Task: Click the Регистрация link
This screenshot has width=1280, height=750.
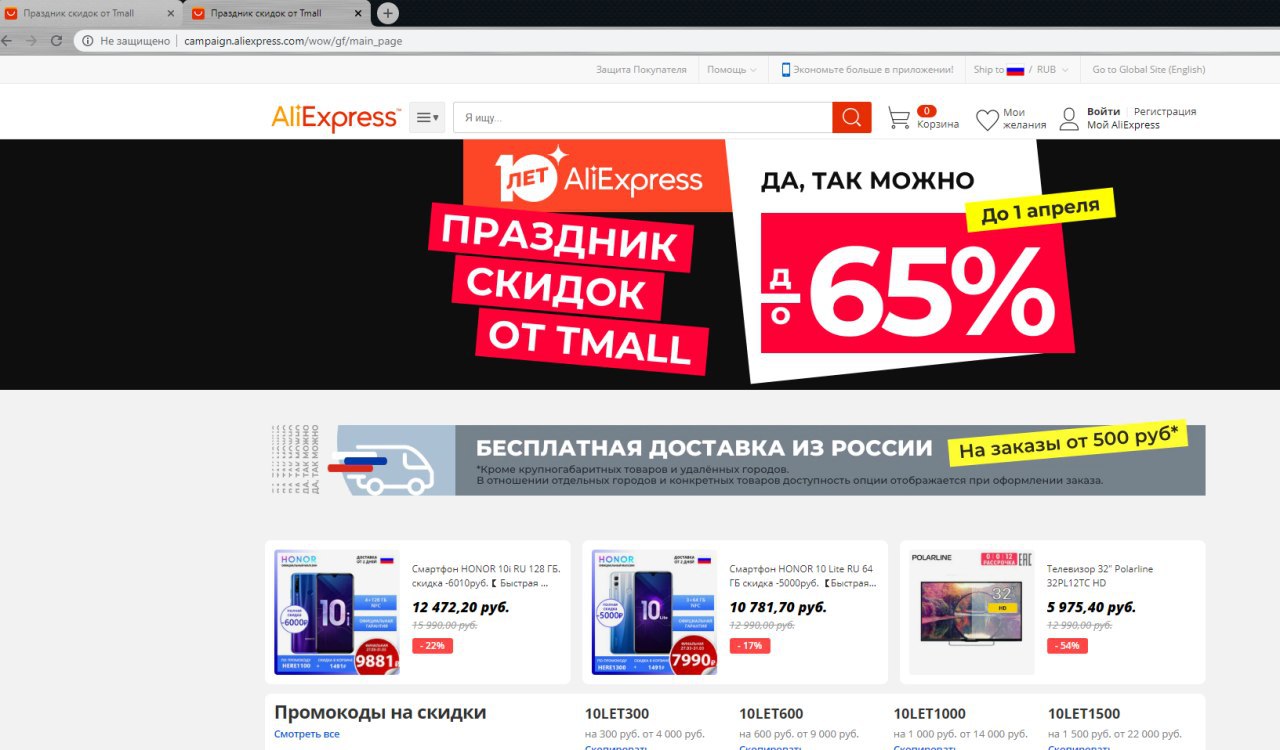Action: point(1165,111)
